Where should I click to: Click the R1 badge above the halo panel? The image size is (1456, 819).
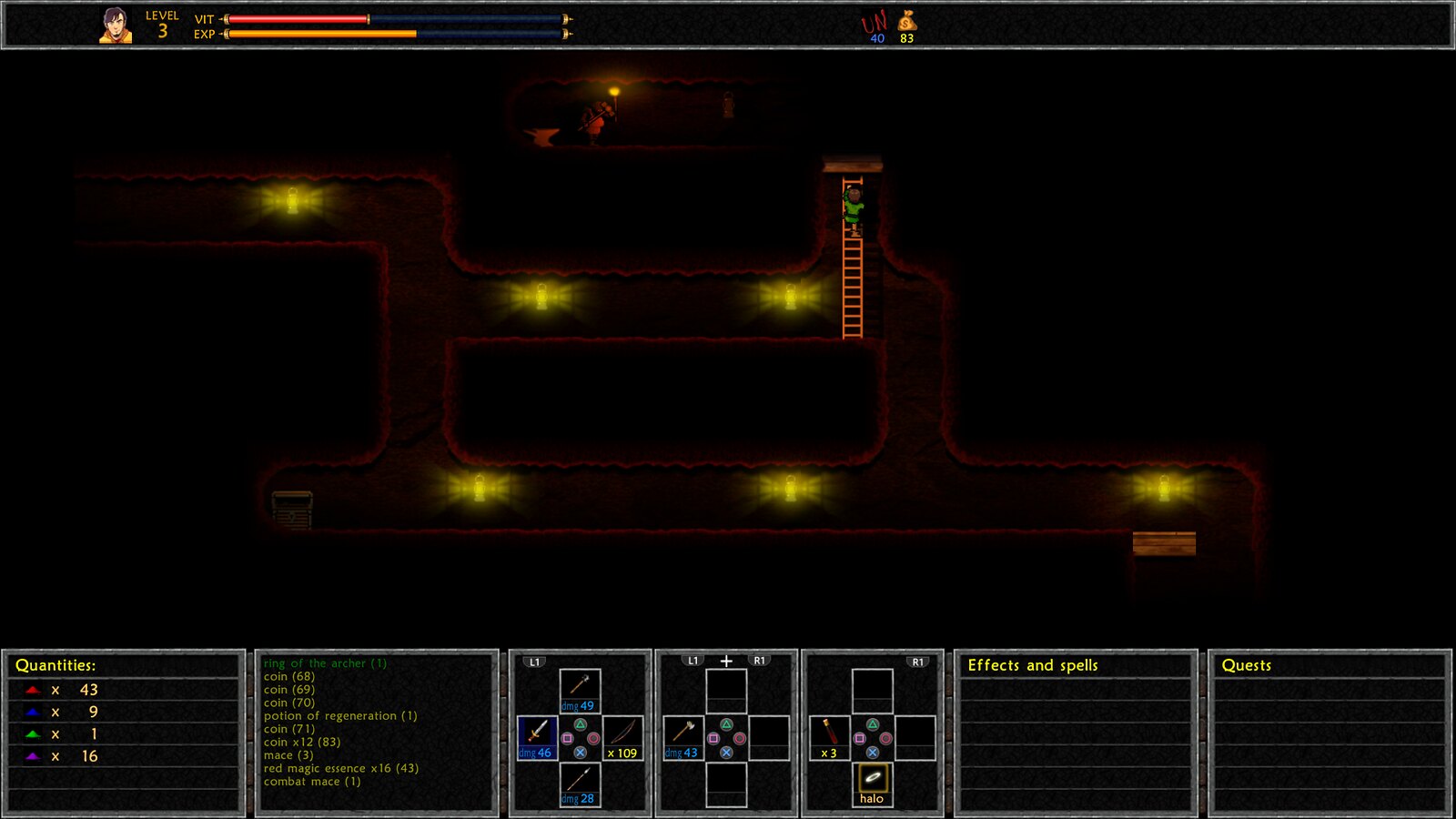point(917,662)
